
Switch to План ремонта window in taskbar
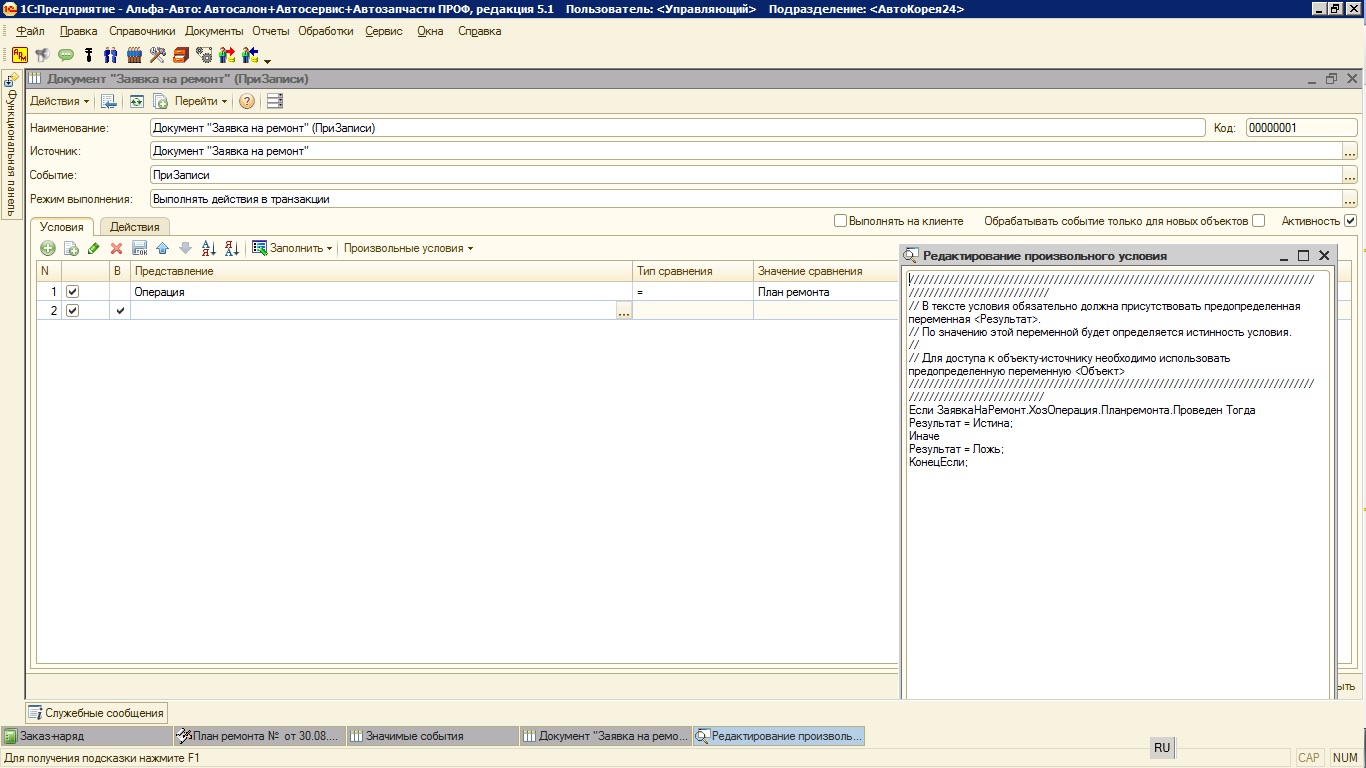click(x=260, y=736)
